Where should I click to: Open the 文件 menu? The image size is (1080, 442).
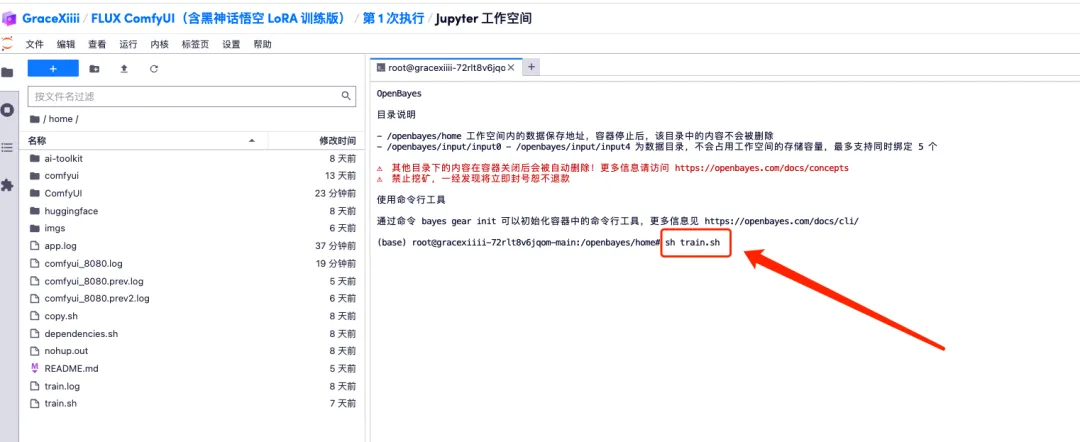pyautogui.click(x=35, y=44)
